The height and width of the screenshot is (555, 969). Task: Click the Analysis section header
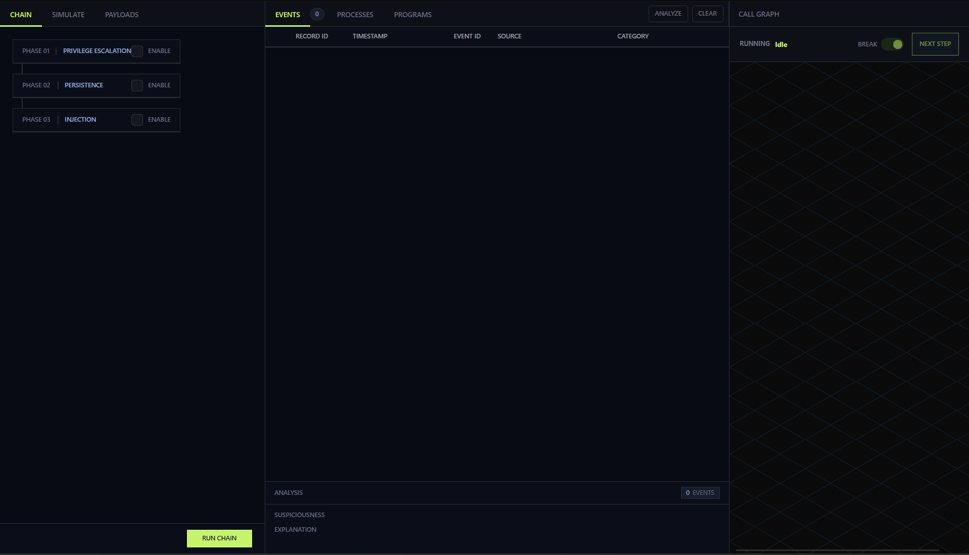(x=289, y=493)
